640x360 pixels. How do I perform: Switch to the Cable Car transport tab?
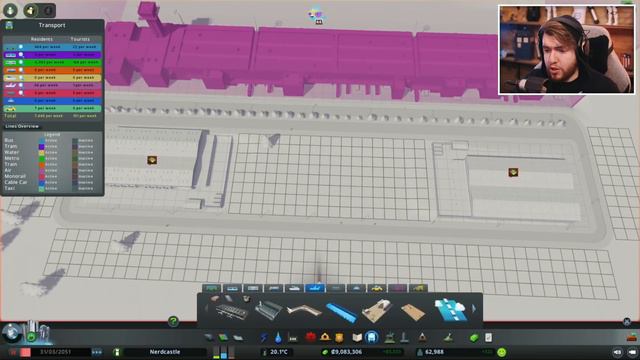pos(356,288)
